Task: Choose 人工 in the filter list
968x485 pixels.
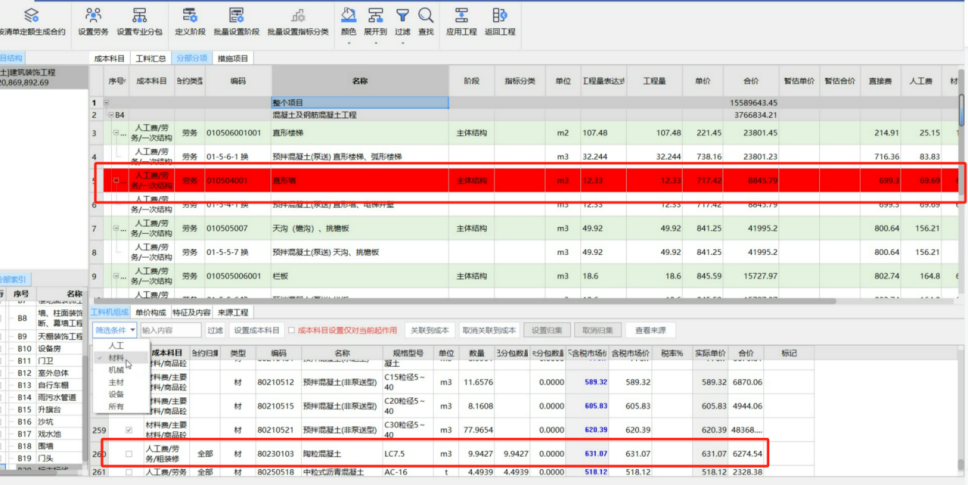Action: click(x=116, y=346)
